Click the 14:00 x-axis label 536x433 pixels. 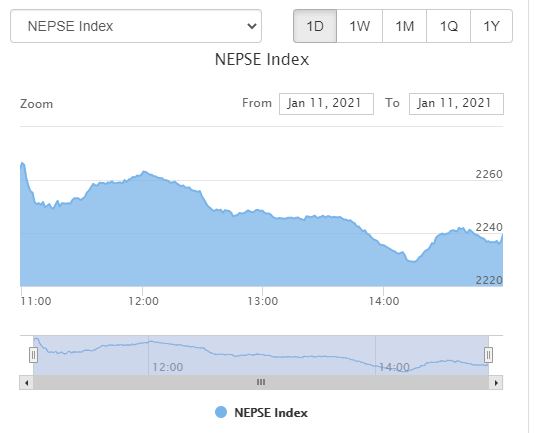coord(384,301)
